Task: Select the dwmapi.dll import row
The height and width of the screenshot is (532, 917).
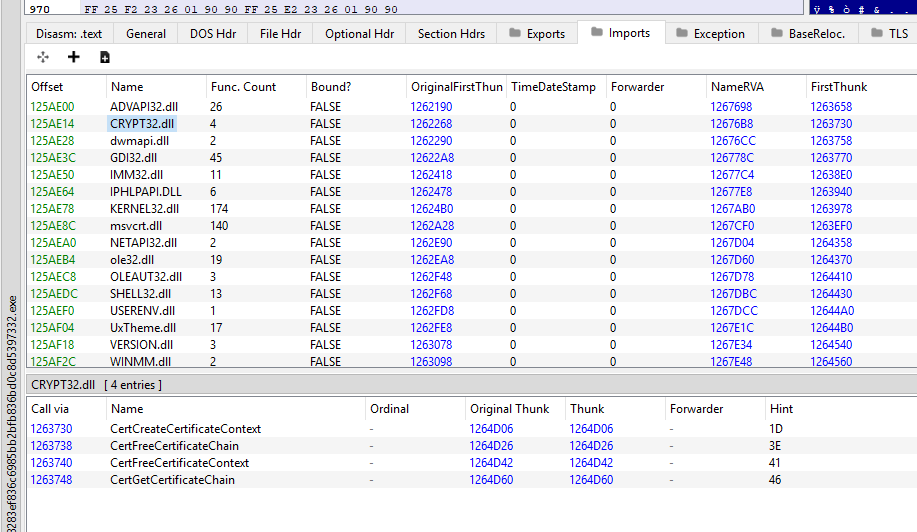Action: (471, 141)
